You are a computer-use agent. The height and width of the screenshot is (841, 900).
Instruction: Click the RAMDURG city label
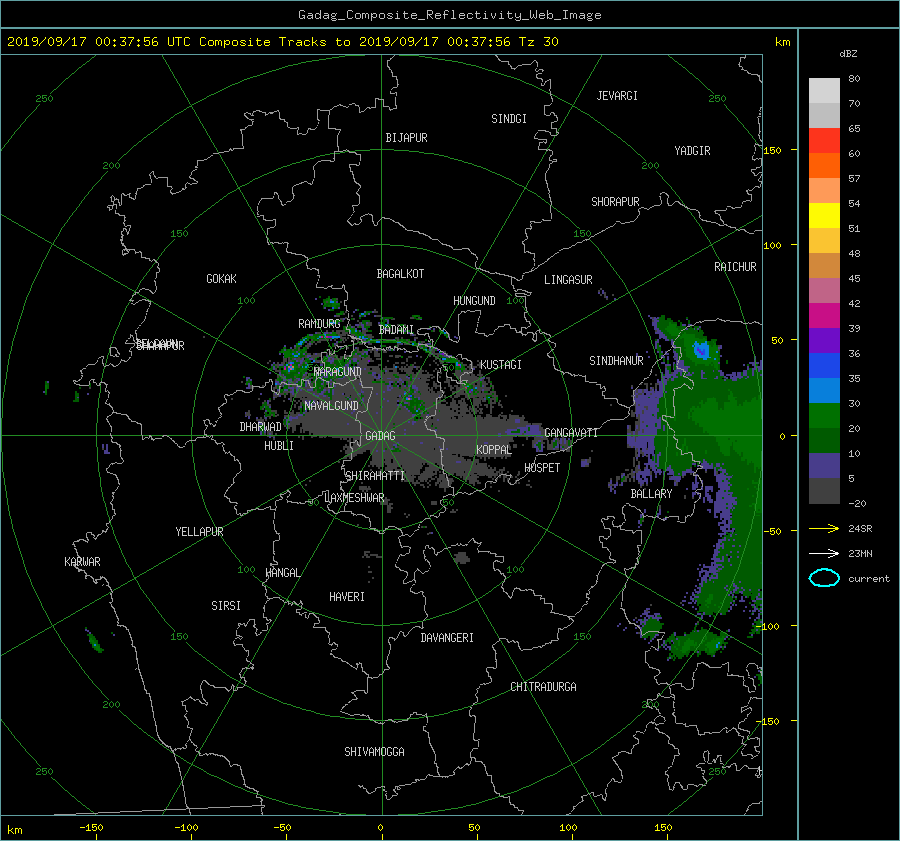[x=319, y=324]
